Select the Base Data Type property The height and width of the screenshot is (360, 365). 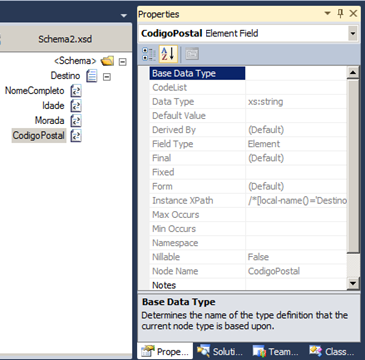tap(197, 73)
